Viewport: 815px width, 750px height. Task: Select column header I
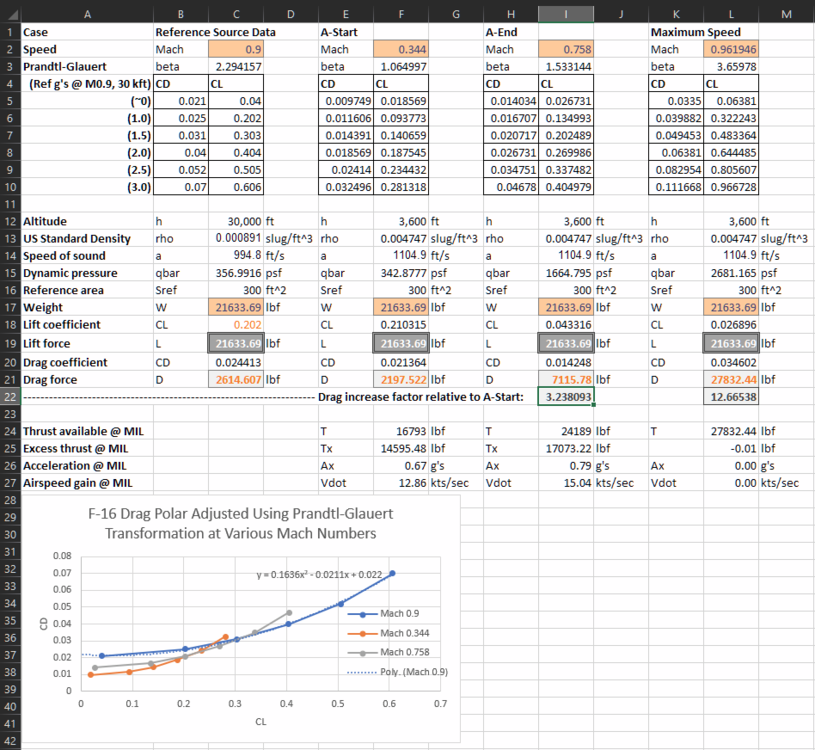tap(566, 14)
